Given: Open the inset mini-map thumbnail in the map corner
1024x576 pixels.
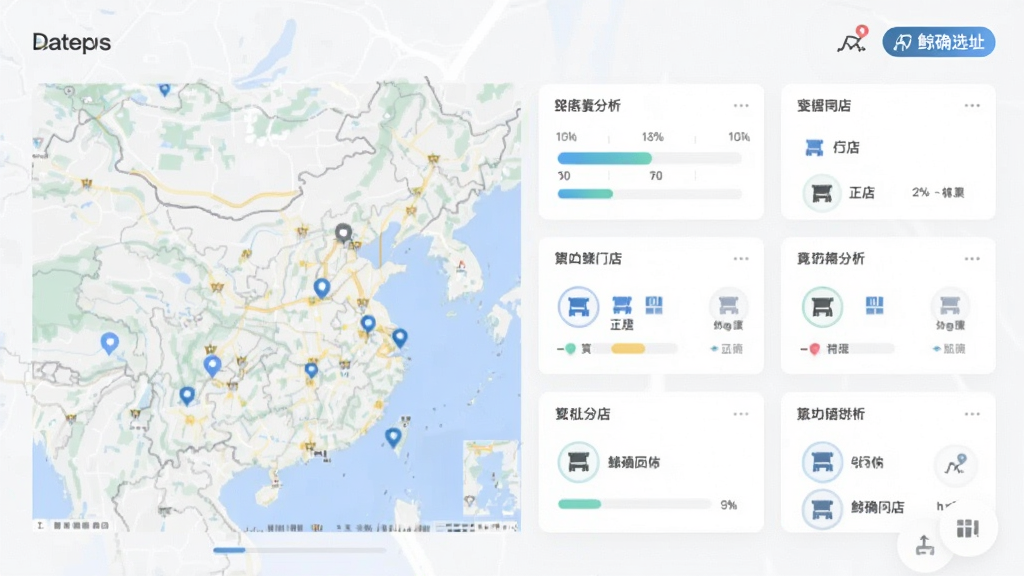Looking at the screenshot, I should click(490, 477).
